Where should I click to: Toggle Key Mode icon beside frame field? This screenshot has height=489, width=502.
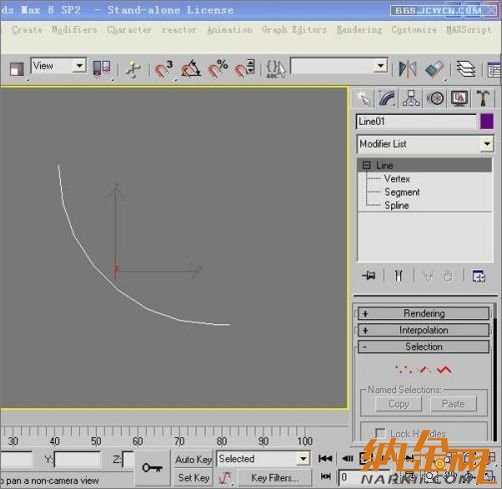(326, 477)
